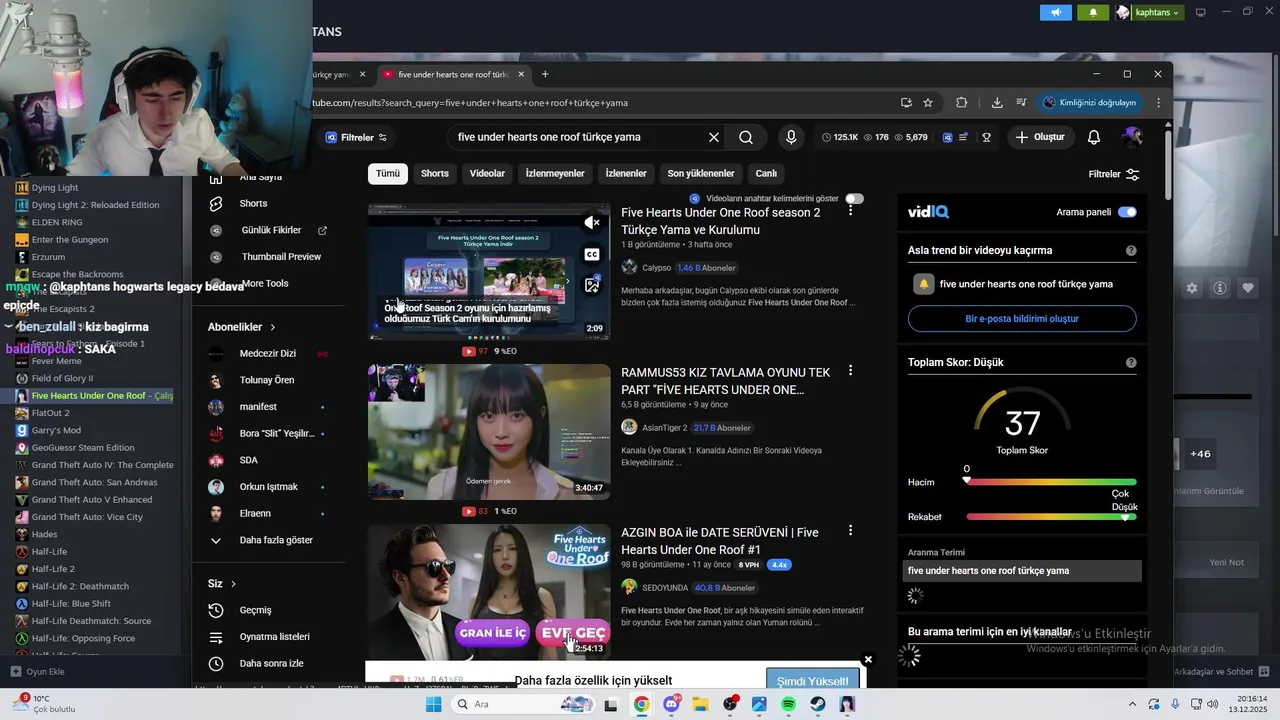Toggle the Arama paneli switch
1280x720 pixels.
[x=1127, y=212]
